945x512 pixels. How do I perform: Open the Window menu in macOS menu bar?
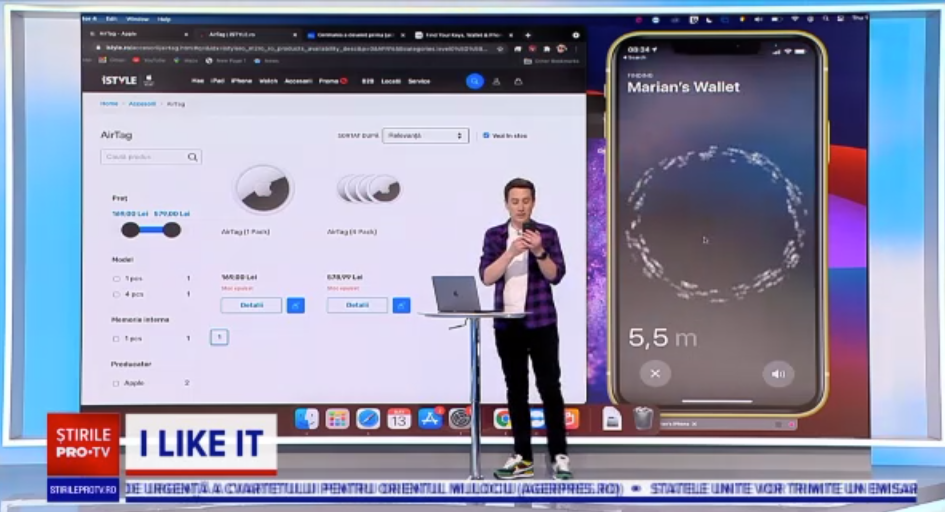138,19
